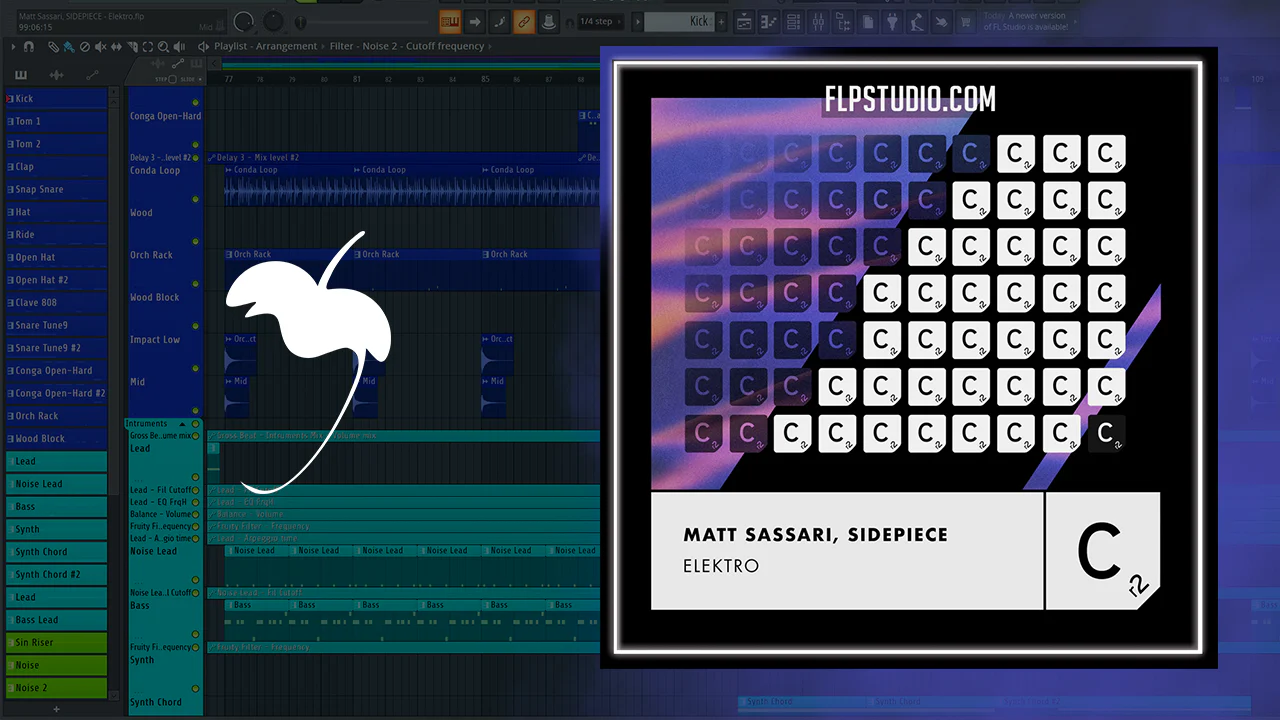Click the plug-shaped plugin picker icon

893,21
